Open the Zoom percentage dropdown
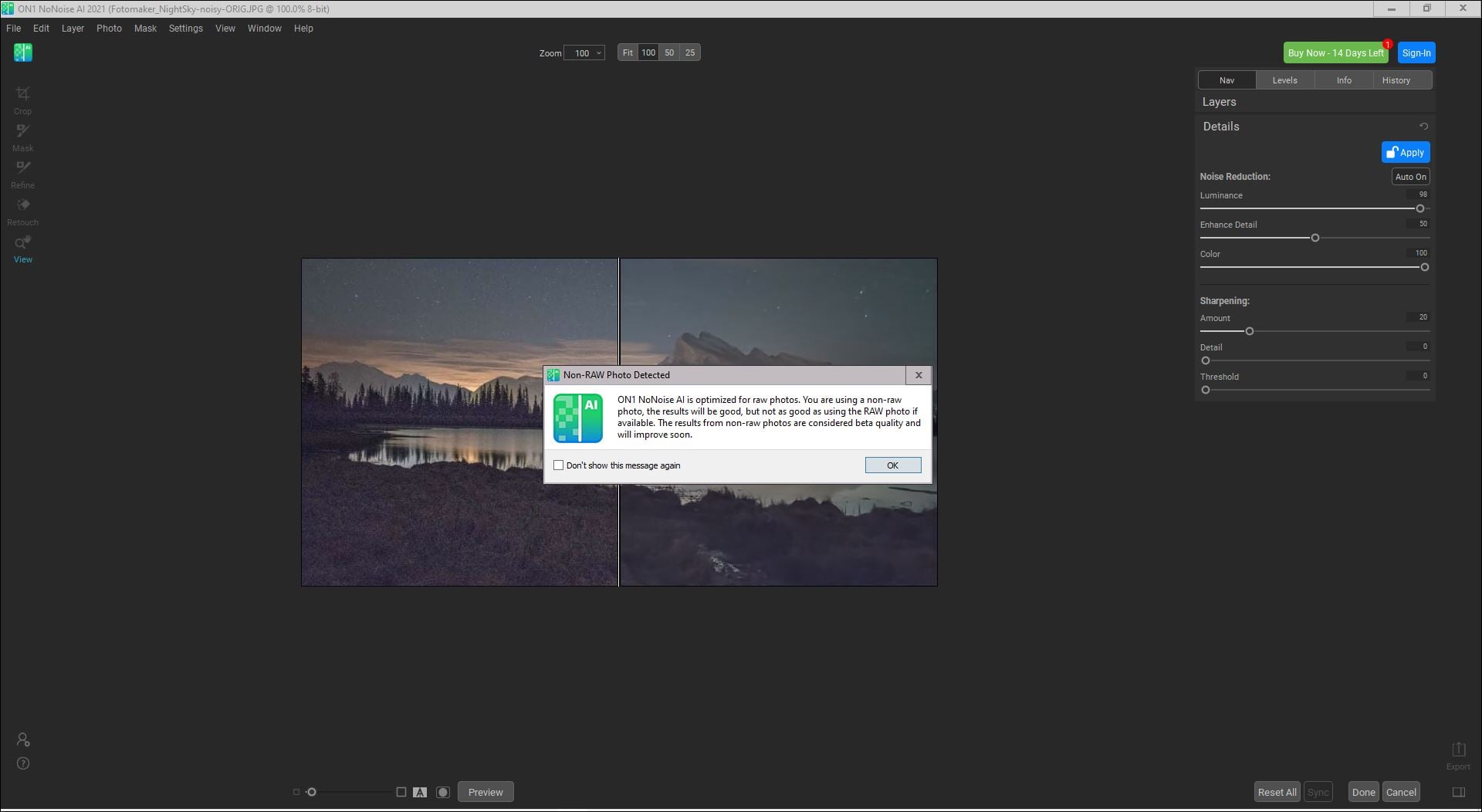The image size is (1482, 812). point(584,53)
